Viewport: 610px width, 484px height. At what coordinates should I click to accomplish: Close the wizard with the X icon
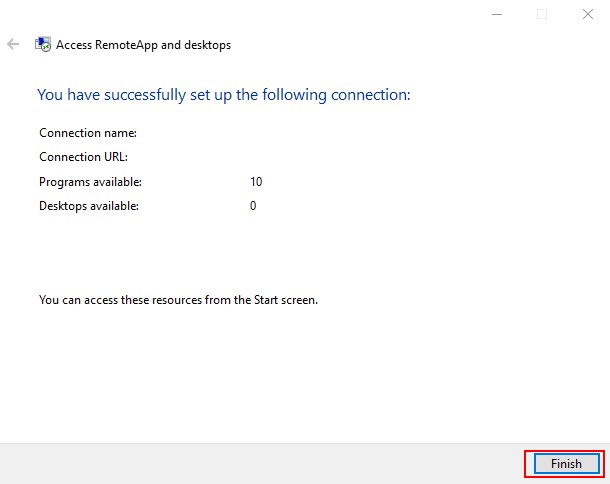click(x=588, y=14)
